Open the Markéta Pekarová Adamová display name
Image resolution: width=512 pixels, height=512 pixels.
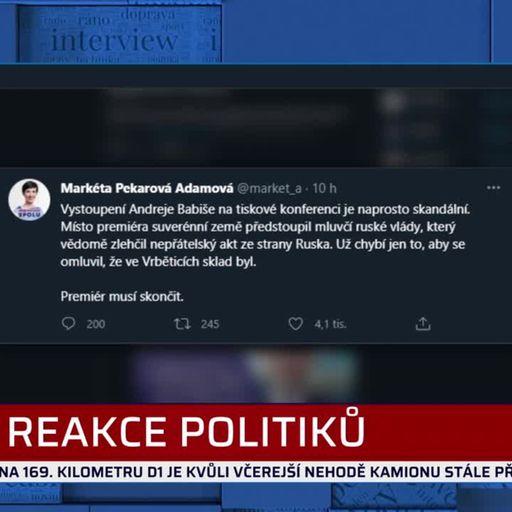point(147,188)
